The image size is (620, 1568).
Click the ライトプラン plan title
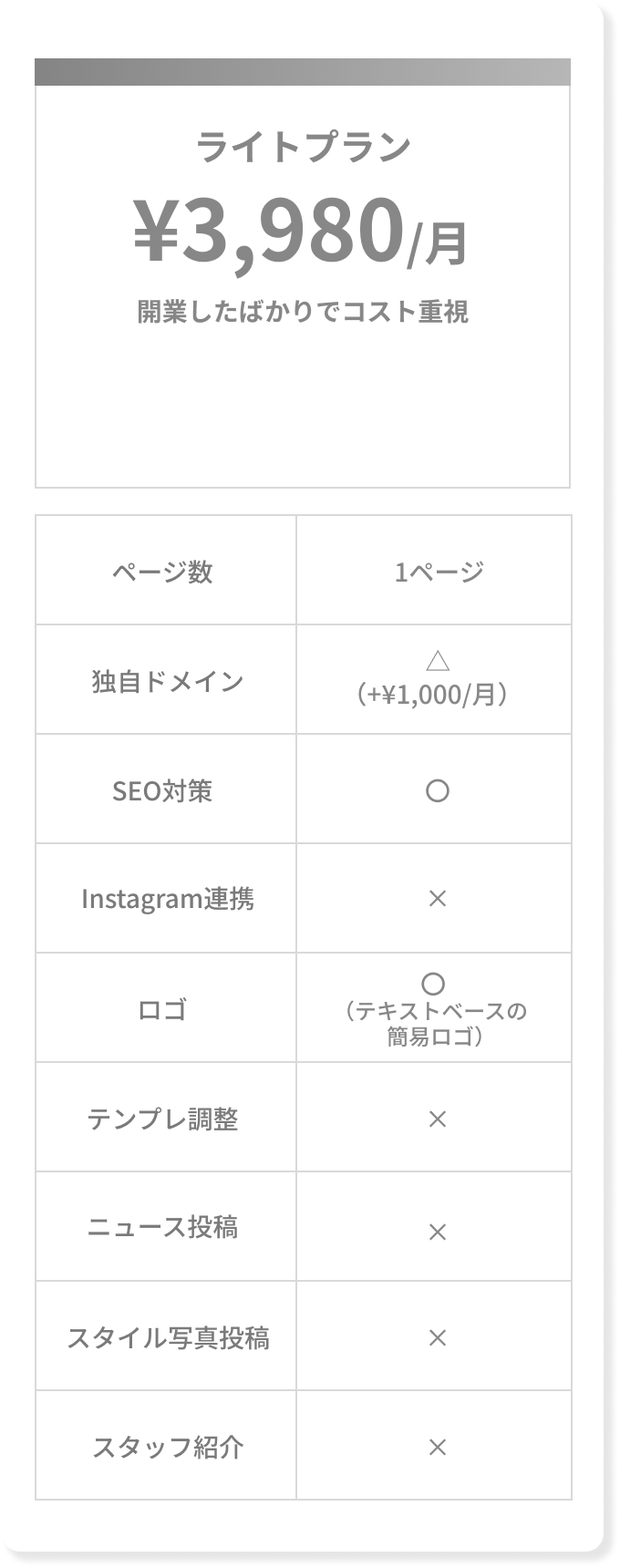pyautogui.click(x=303, y=148)
